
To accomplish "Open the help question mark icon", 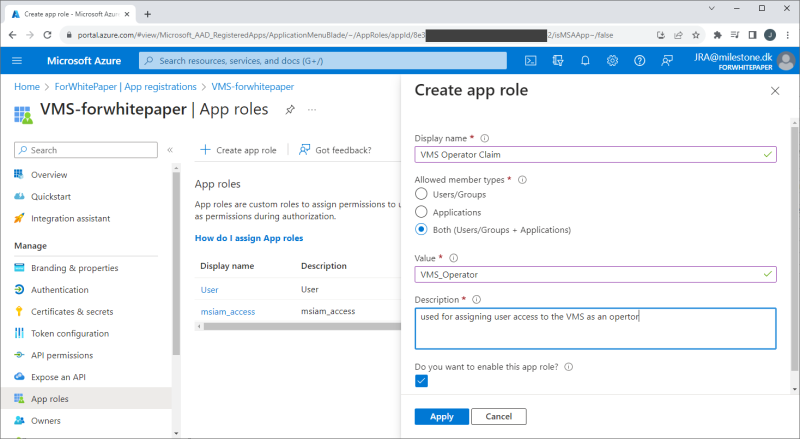I will tap(639, 60).
